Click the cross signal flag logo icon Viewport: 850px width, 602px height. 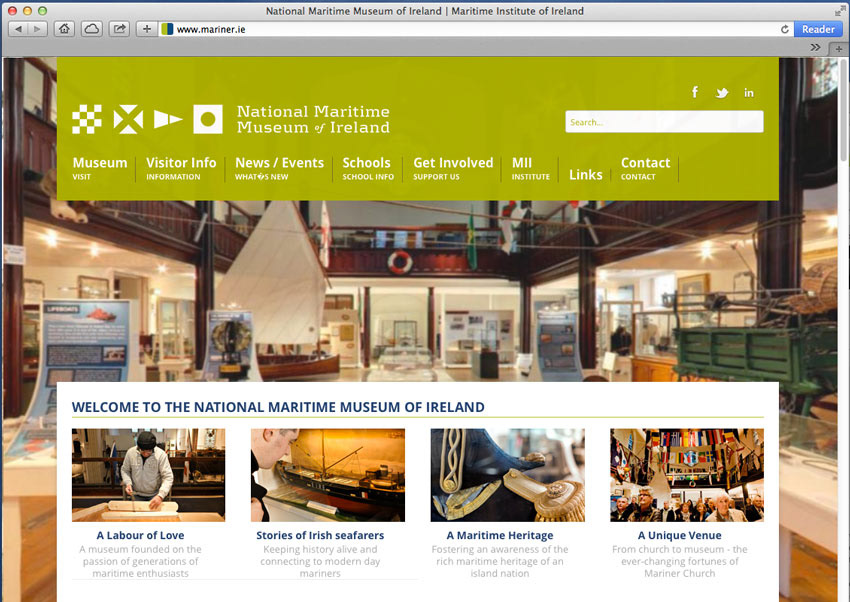click(x=128, y=119)
